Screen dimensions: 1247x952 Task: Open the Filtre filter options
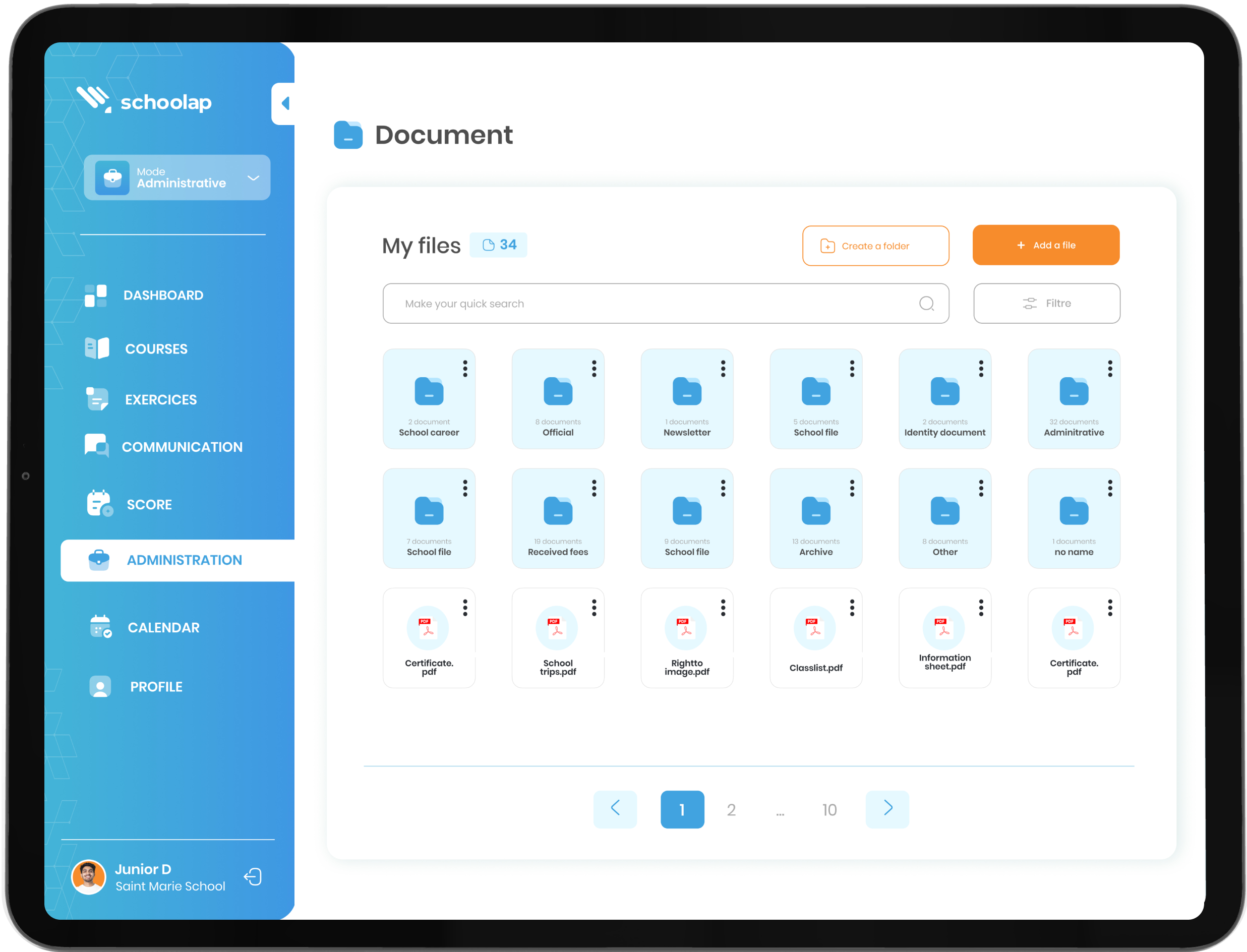[x=1046, y=303]
